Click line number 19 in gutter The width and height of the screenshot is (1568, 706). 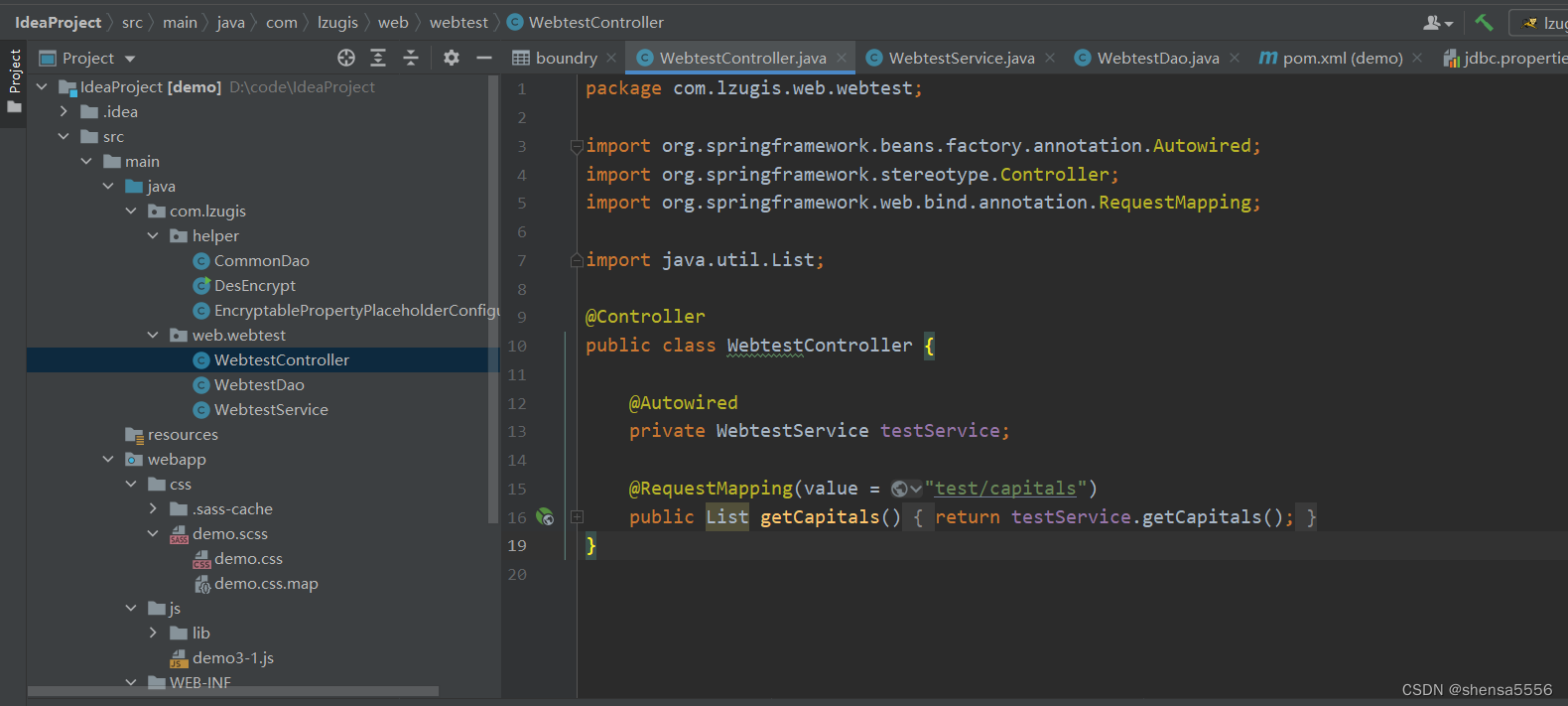point(517,545)
